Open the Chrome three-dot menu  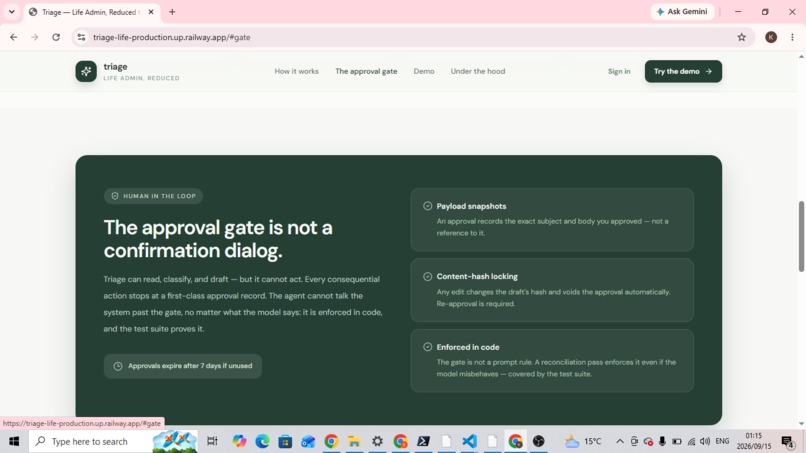coord(792,37)
